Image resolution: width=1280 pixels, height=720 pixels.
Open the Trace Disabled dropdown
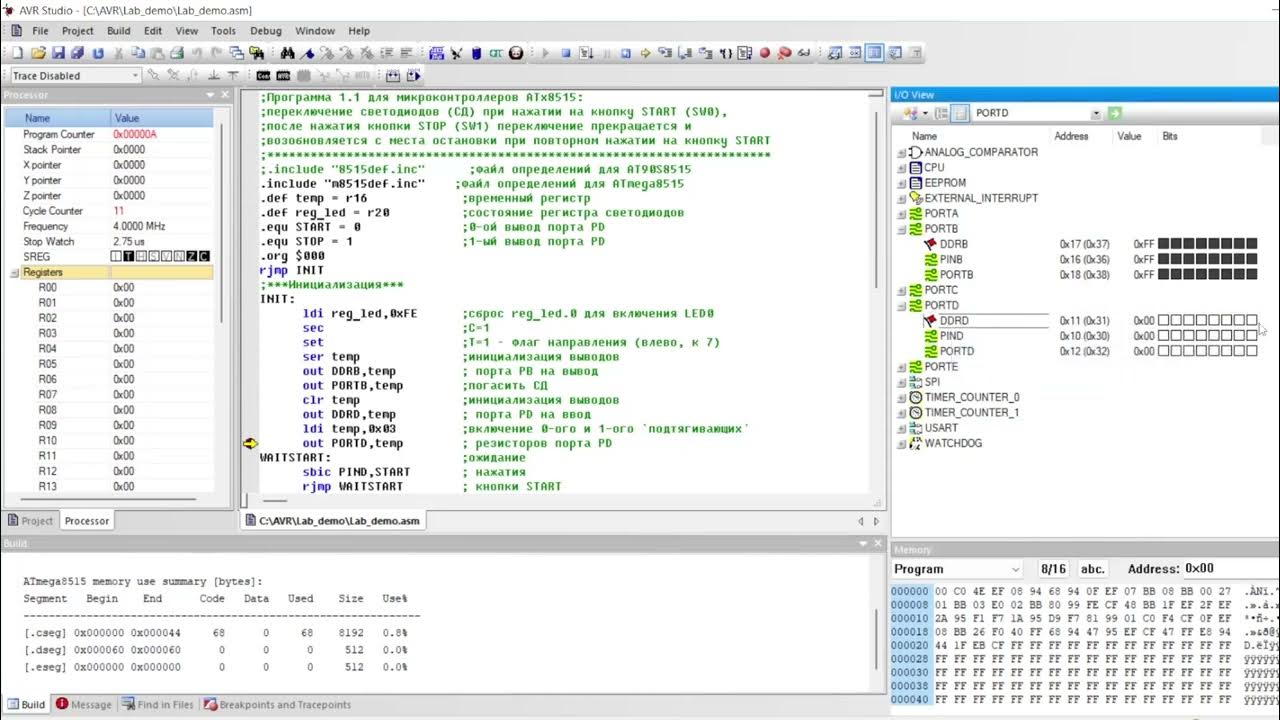point(135,76)
